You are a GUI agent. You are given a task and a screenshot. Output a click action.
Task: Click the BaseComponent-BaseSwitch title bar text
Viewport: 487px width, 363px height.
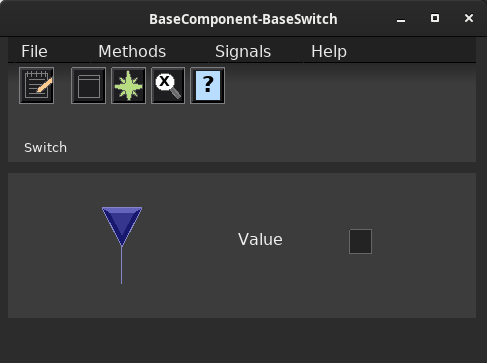tap(243, 19)
